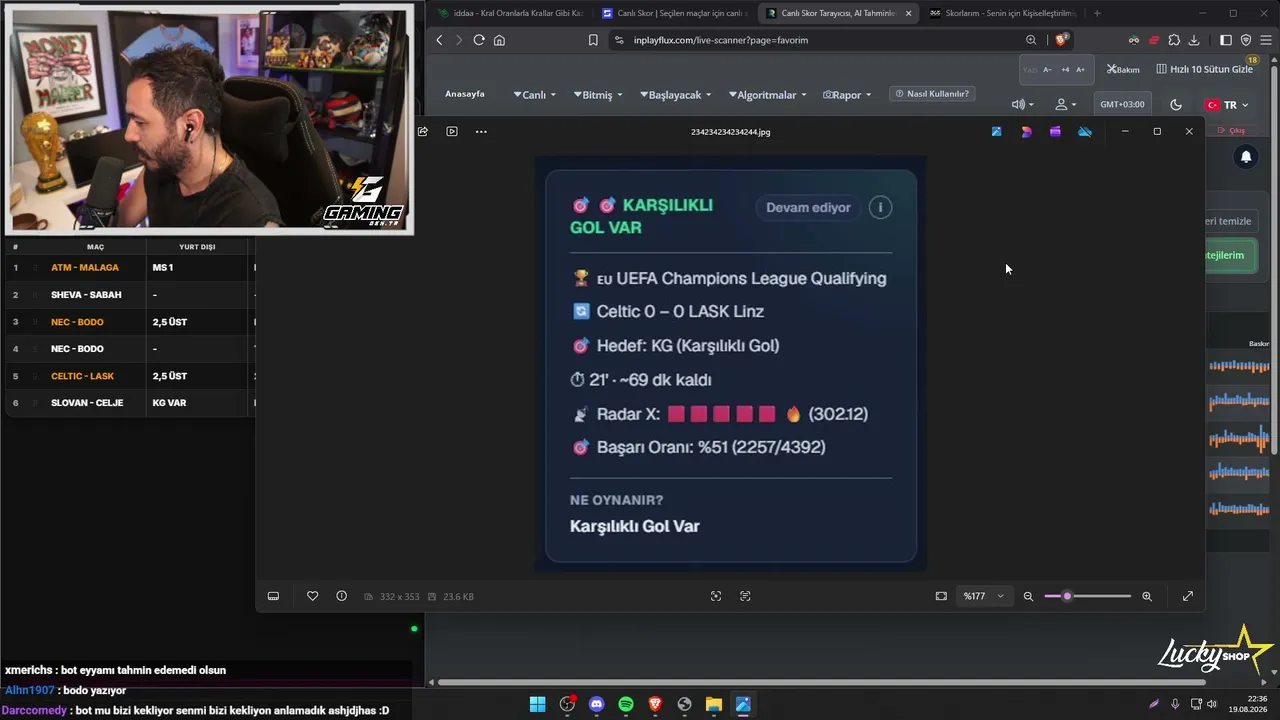
Task: Bookmark the current page
Action: point(593,40)
